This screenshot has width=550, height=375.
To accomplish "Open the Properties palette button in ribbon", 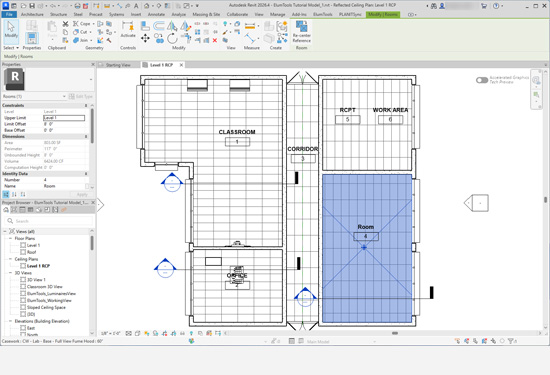I will click(x=32, y=38).
